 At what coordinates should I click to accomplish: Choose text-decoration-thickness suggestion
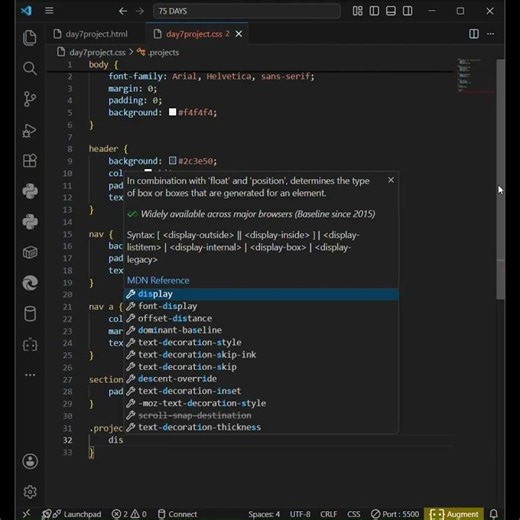pos(261,427)
